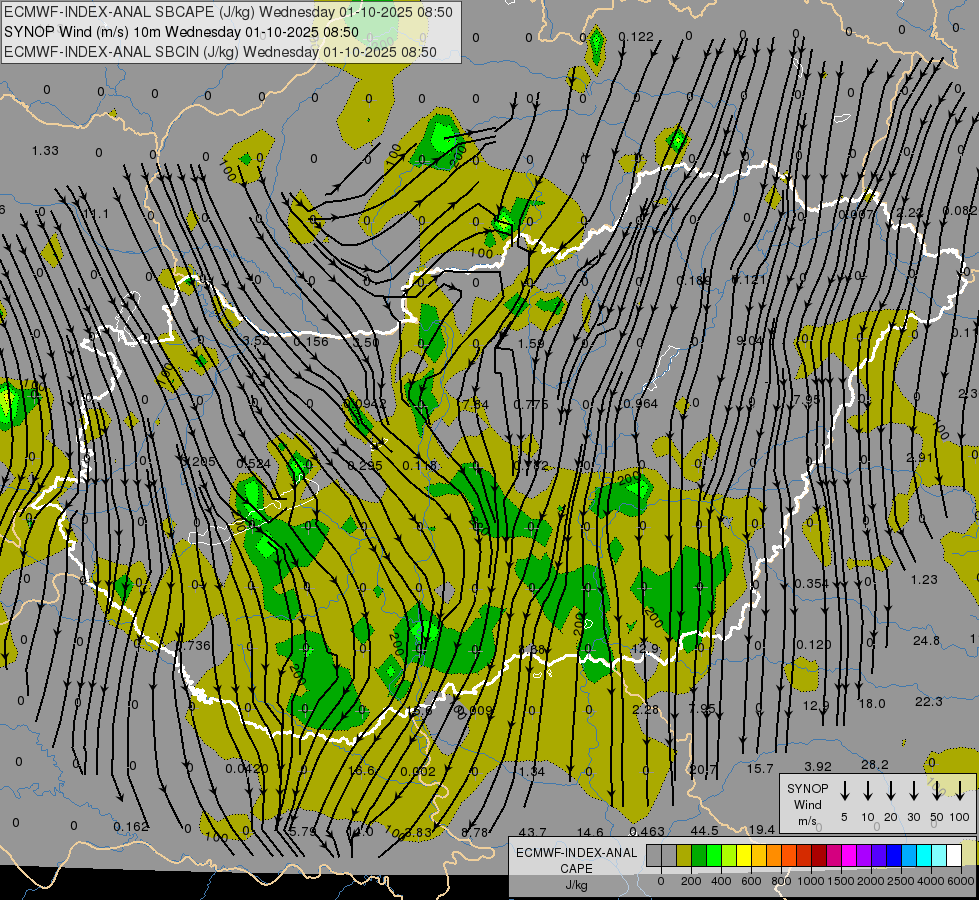Click the map value 0.524
The width and height of the screenshot is (979, 900).
tap(253, 463)
